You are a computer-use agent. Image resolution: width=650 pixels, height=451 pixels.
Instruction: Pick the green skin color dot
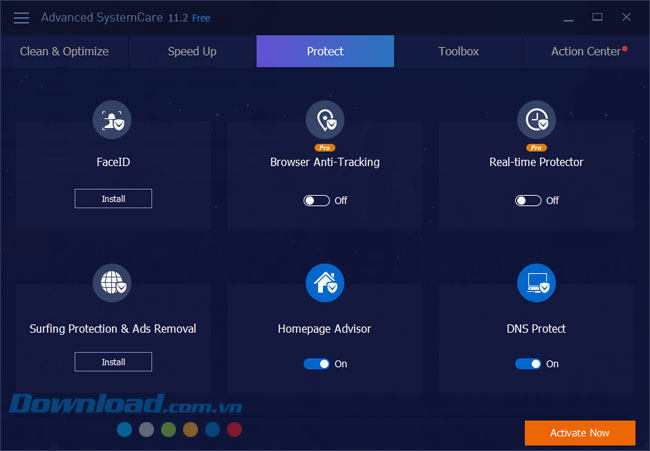168,429
